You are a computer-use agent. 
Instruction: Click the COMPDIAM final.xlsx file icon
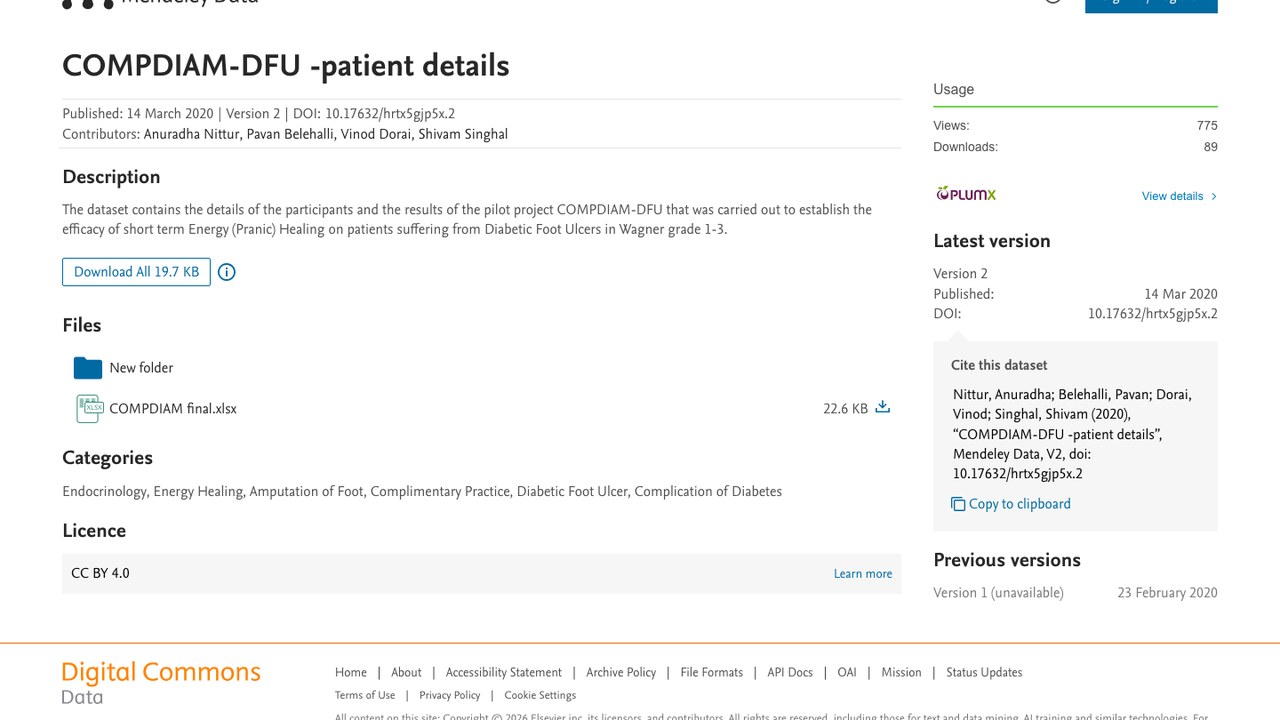pos(90,408)
